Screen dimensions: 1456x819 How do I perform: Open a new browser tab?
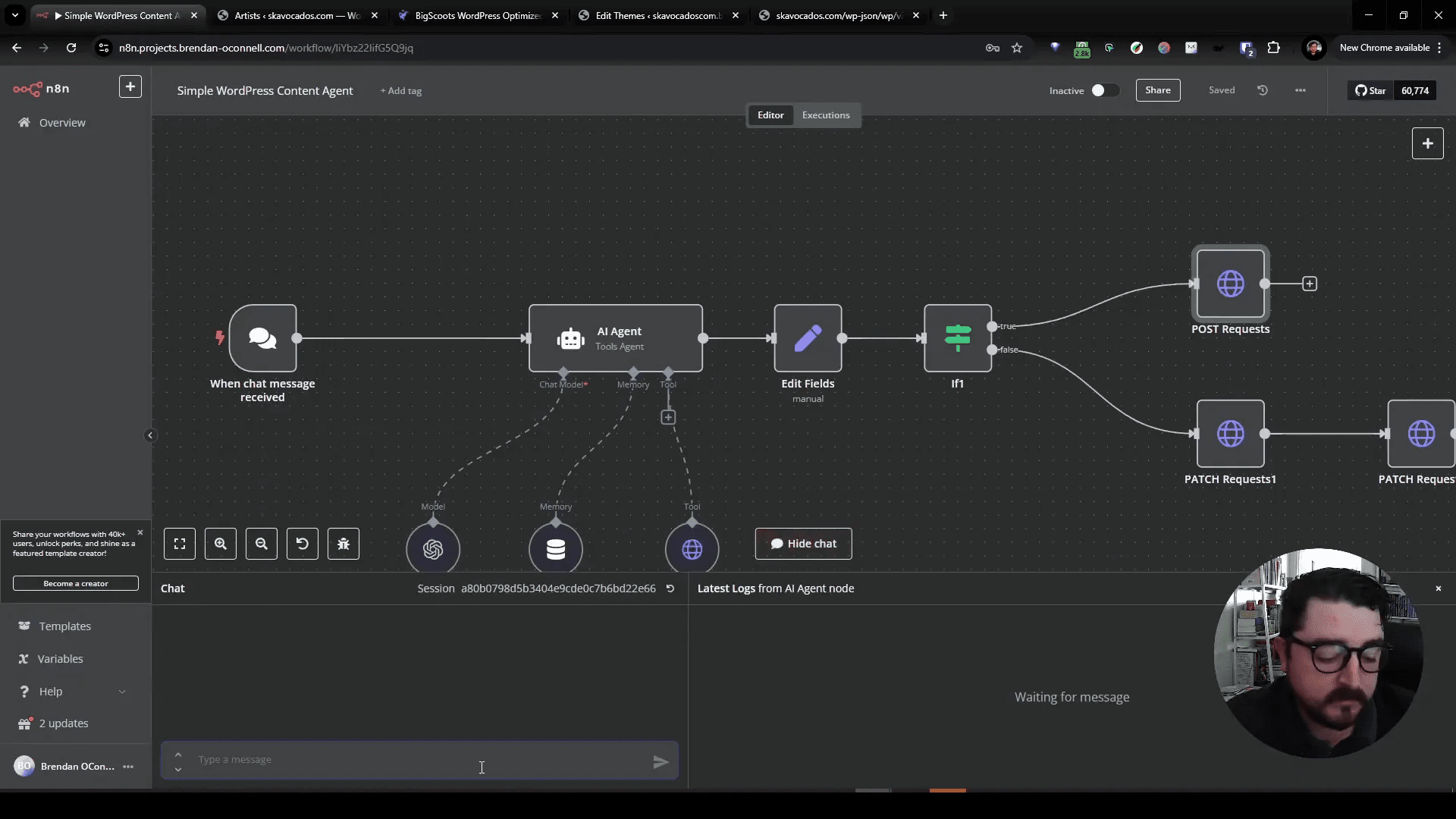click(x=943, y=15)
